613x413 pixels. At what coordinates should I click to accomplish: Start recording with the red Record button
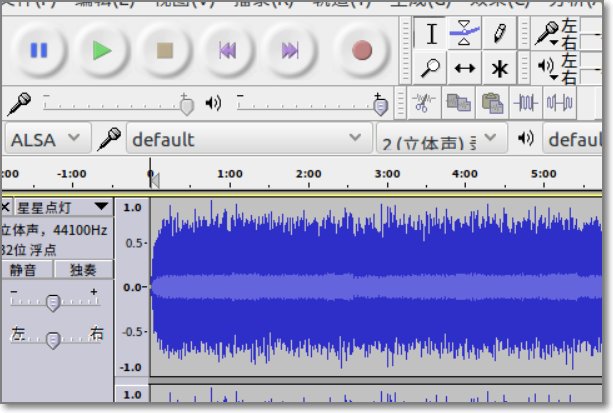(x=362, y=50)
